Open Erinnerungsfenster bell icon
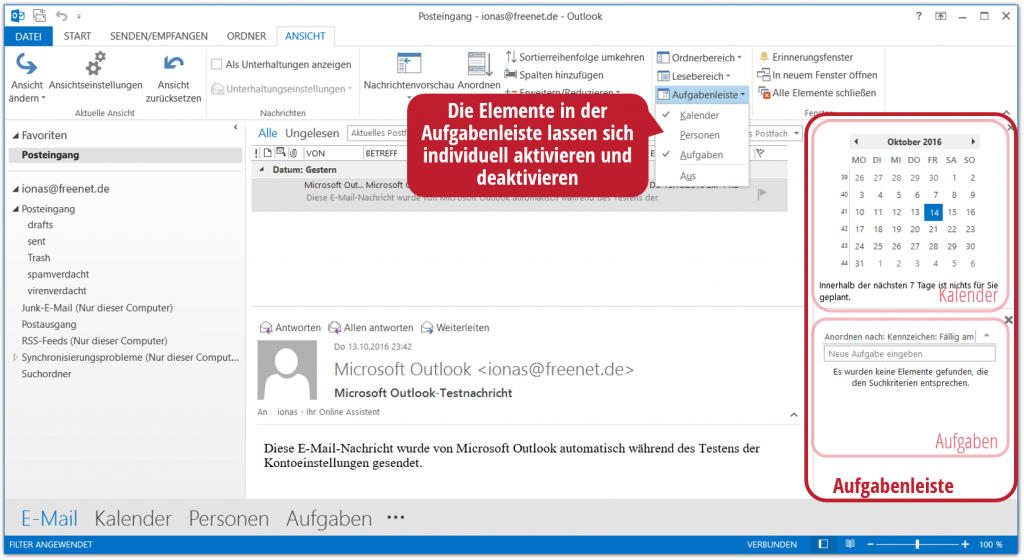Image resolution: width=1024 pixels, height=560 pixels. click(x=763, y=57)
